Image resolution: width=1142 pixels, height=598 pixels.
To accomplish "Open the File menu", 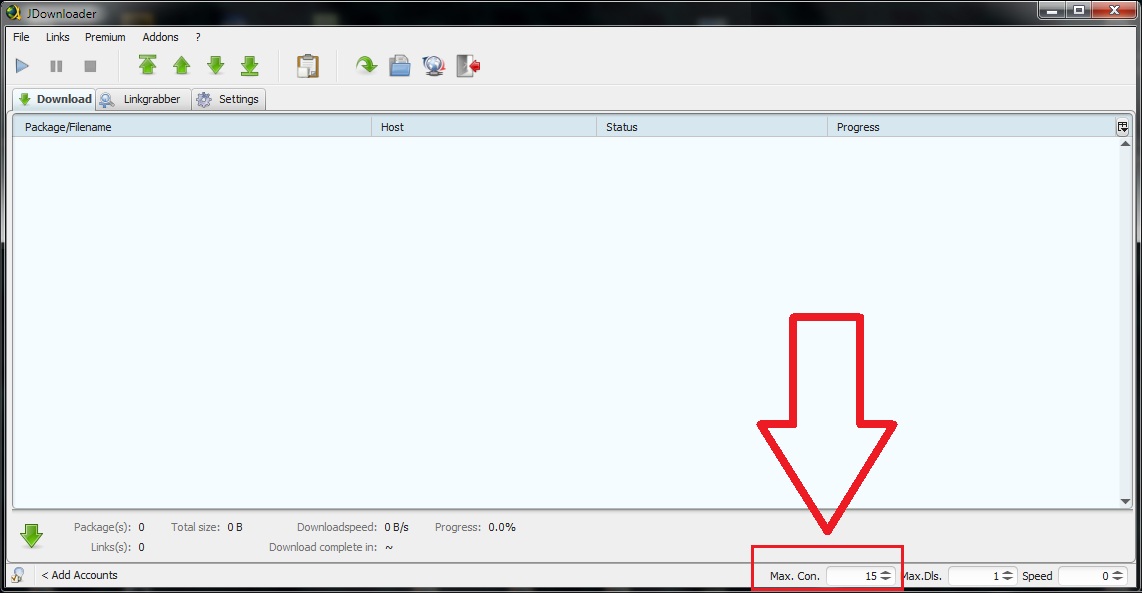I will tap(21, 37).
